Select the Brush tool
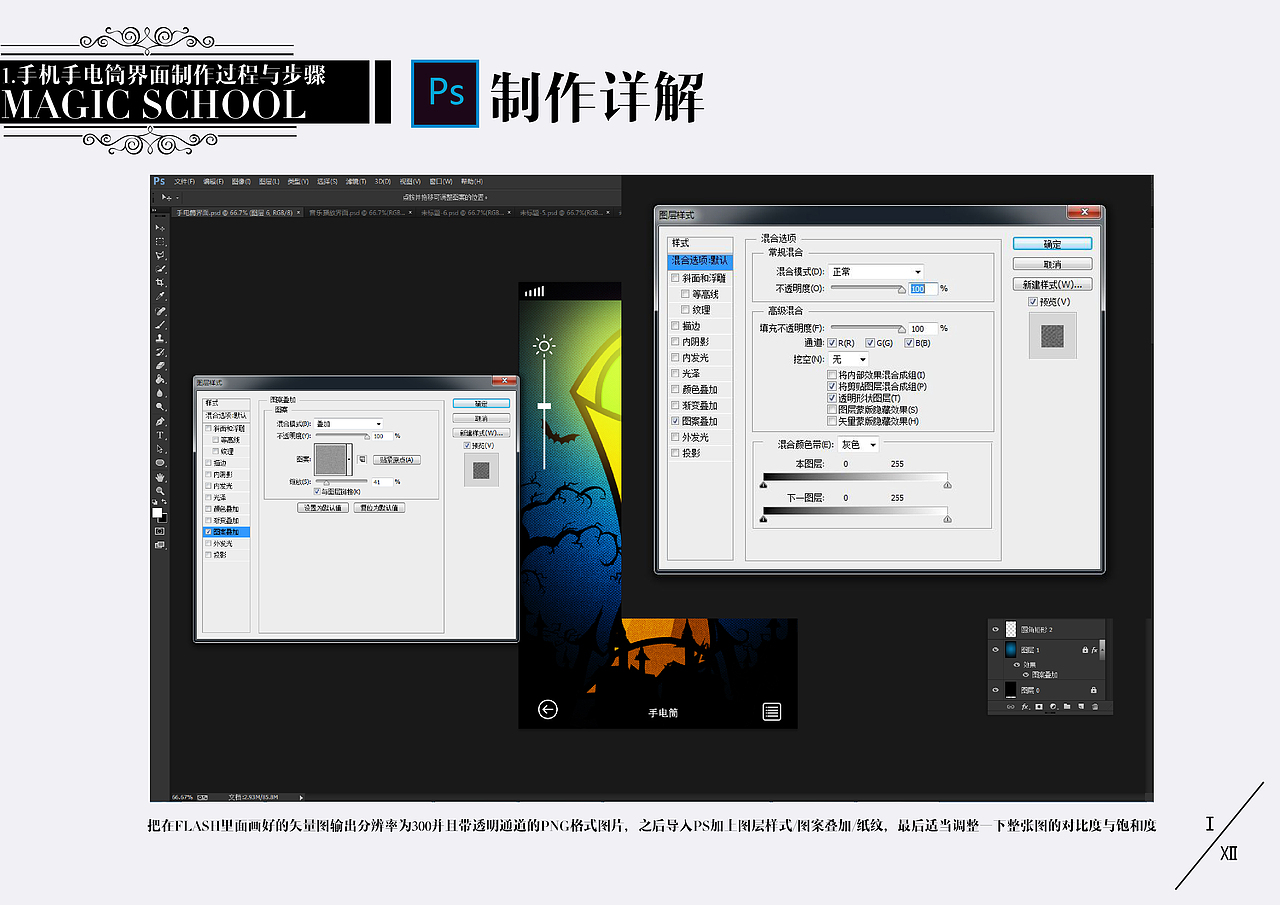The width and height of the screenshot is (1280, 905). (160, 325)
